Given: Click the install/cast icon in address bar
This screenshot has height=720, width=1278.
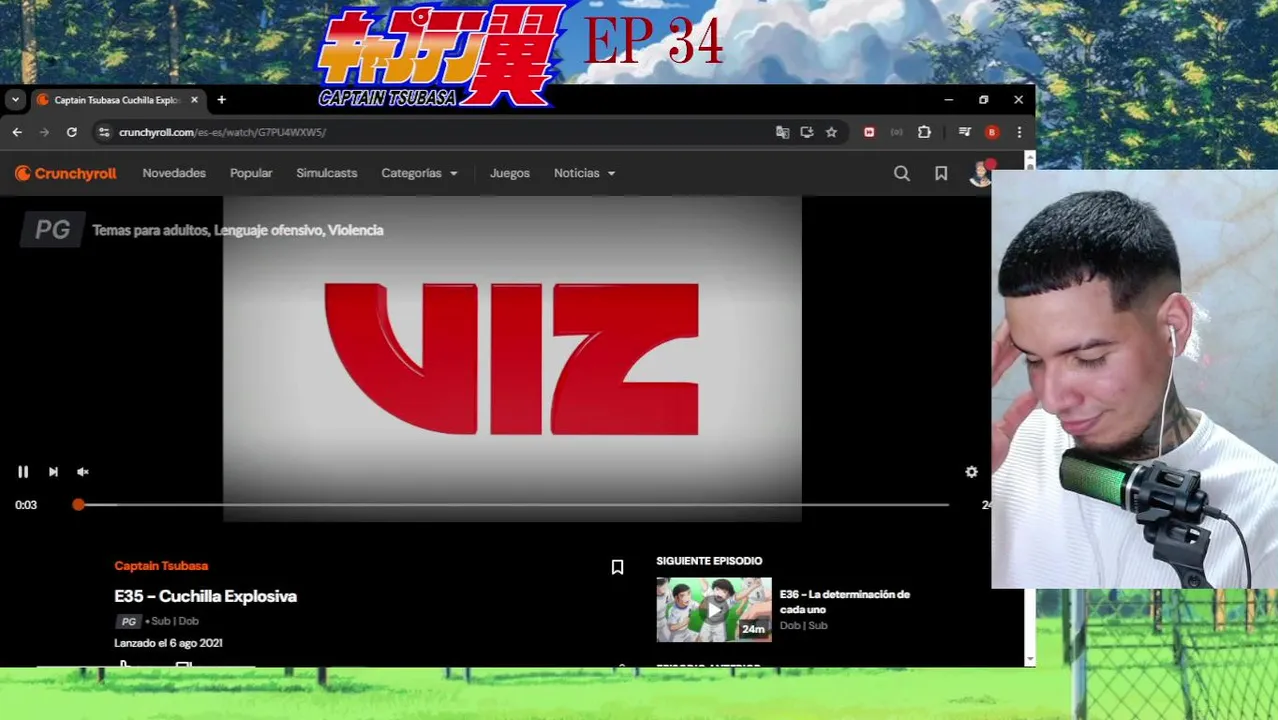Looking at the screenshot, I should coord(807,132).
